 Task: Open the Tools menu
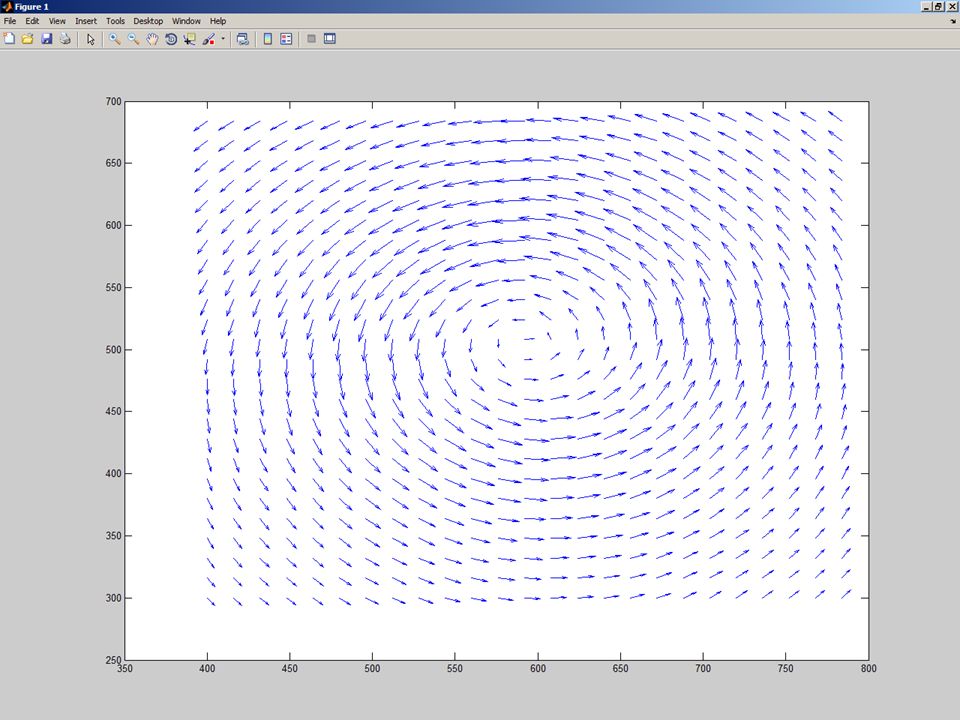point(115,21)
